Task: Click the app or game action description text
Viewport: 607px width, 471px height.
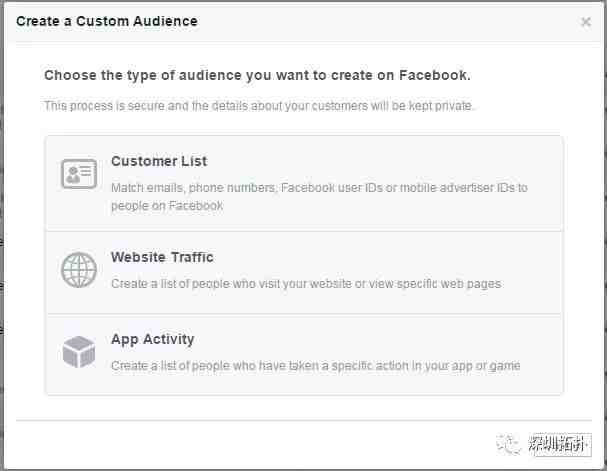Action: (x=316, y=366)
